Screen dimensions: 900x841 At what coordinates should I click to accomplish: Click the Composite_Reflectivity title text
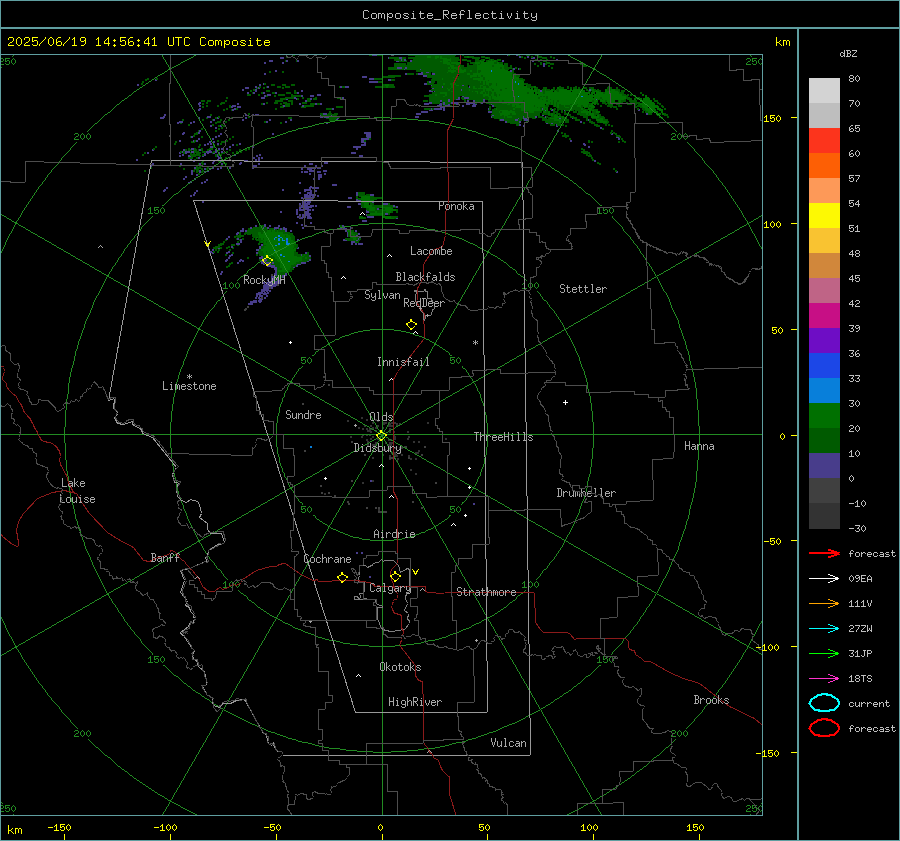[x=449, y=15]
